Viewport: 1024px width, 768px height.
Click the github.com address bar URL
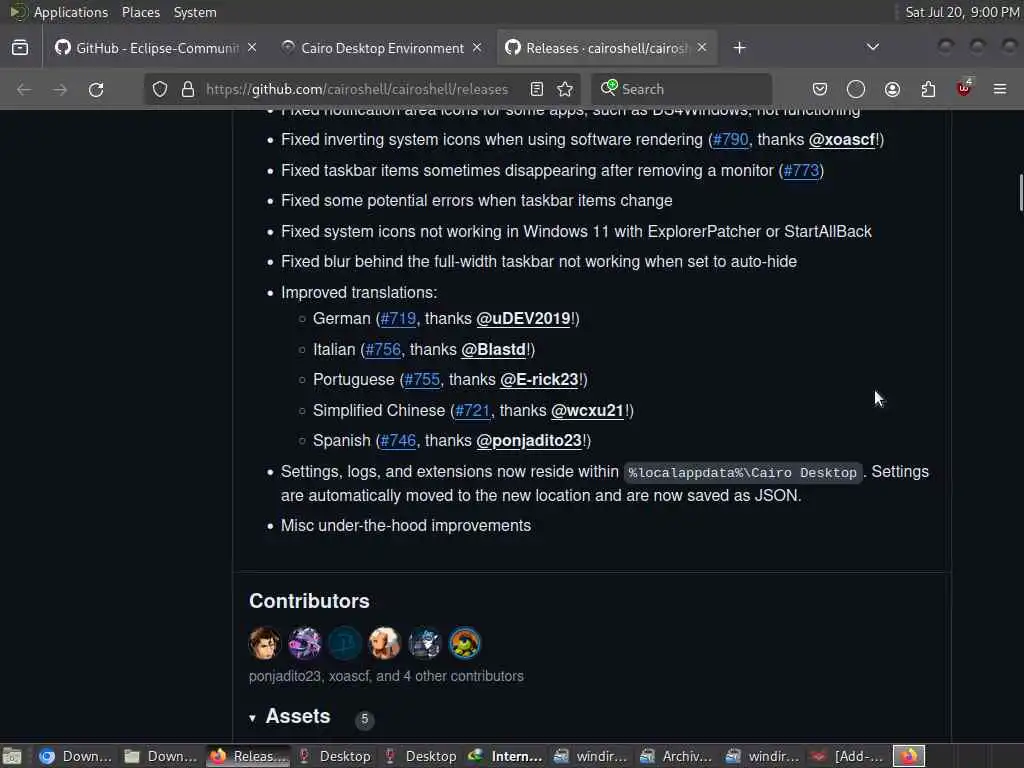click(x=357, y=89)
